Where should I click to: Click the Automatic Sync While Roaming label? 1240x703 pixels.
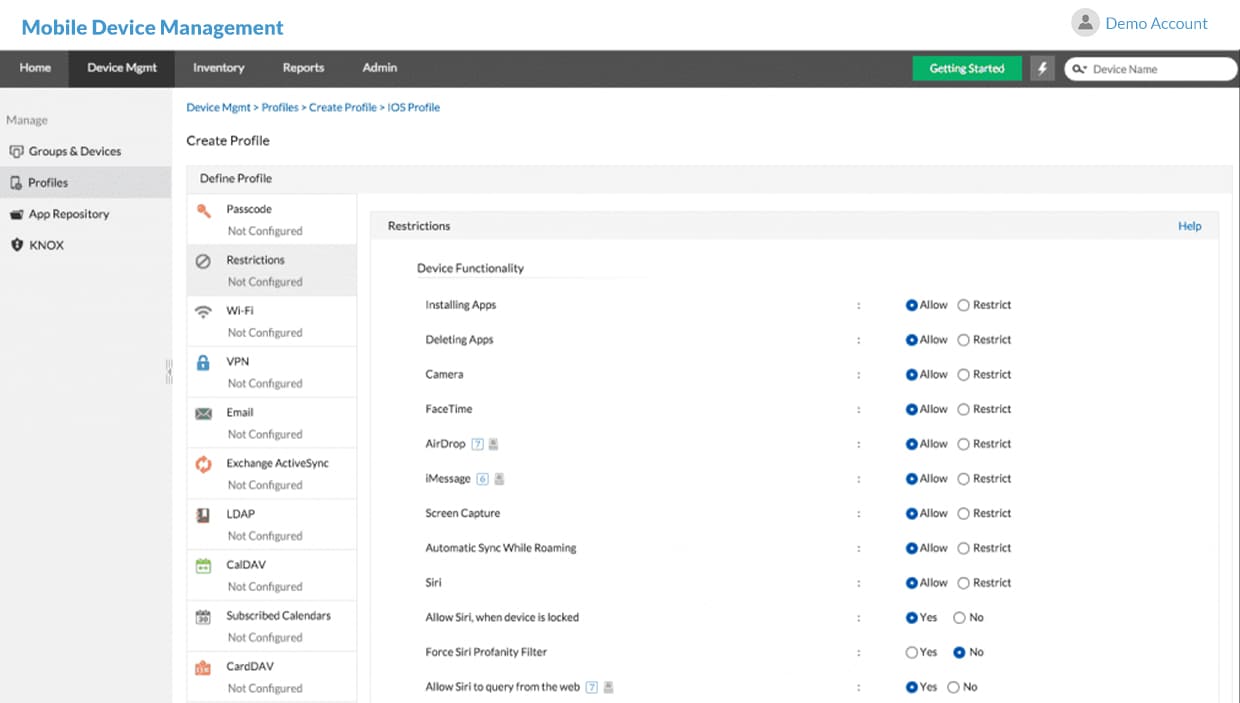(501, 548)
